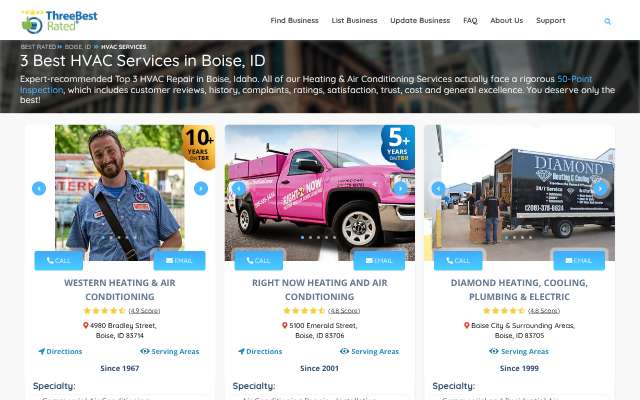Show previous photo of Right Now pink truck

point(239,188)
